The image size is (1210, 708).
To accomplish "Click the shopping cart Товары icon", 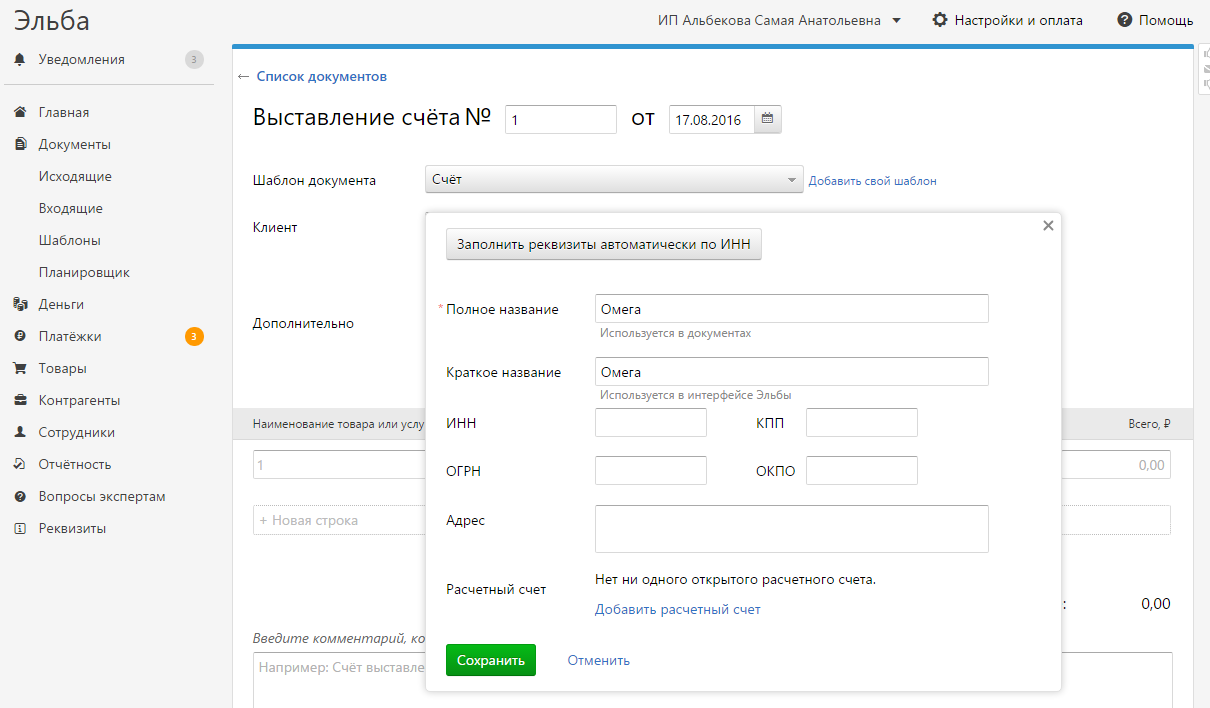I will pos(20,368).
